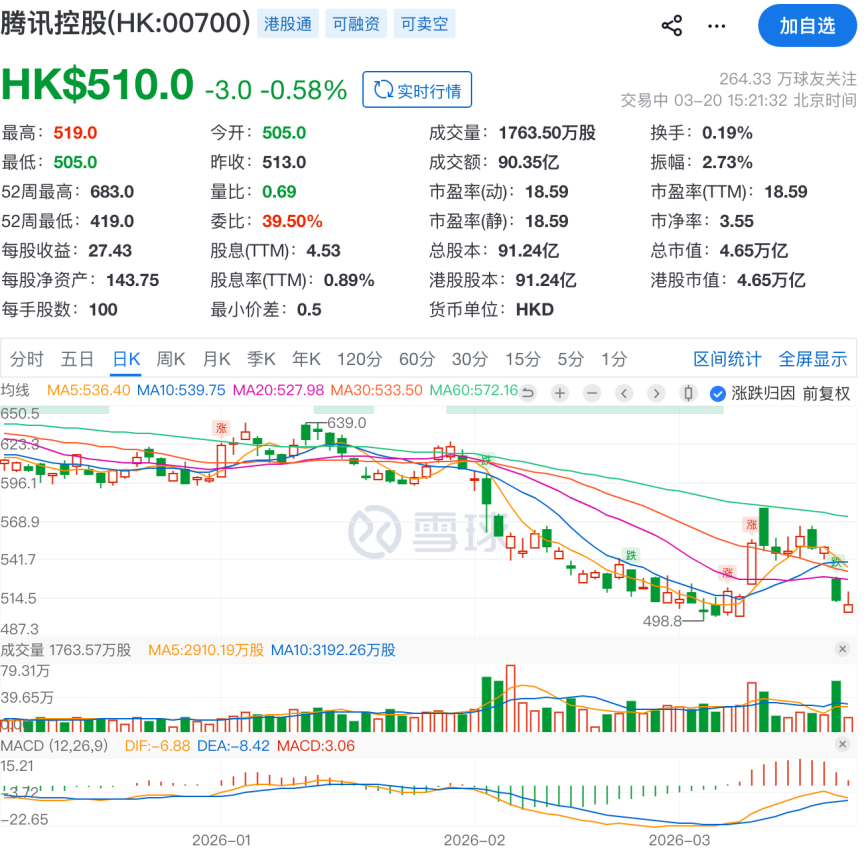Viewport: 866px width, 854px height.
Task: Click the 498.8 low price label on chart
Action: (663, 621)
